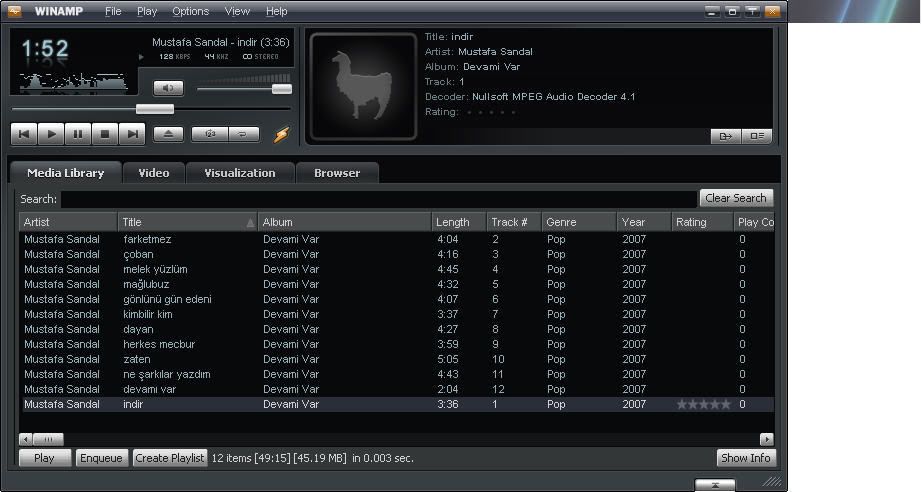This screenshot has width=922, height=492.
Task: Pause the current song
Action: (78, 134)
